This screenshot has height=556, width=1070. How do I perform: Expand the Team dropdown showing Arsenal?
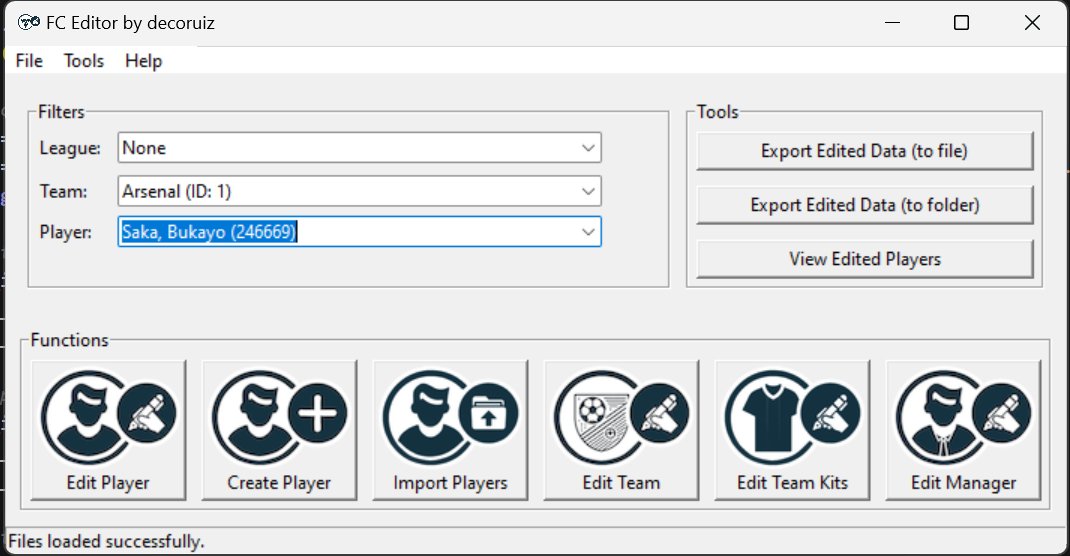pyautogui.click(x=588, y=192)
